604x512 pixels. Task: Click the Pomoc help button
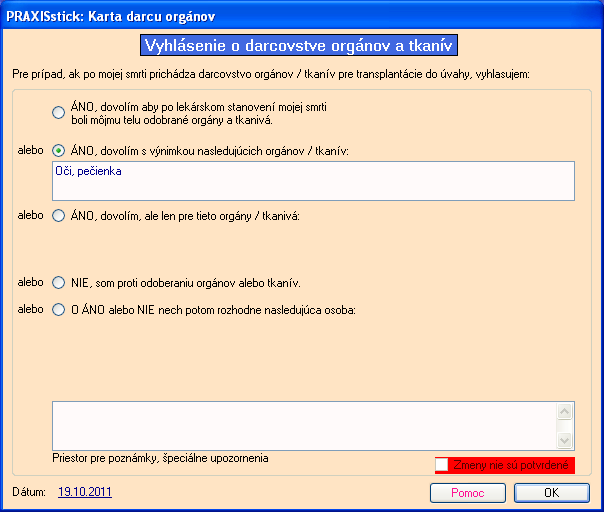pyautogui.click(x=467, y=493)
